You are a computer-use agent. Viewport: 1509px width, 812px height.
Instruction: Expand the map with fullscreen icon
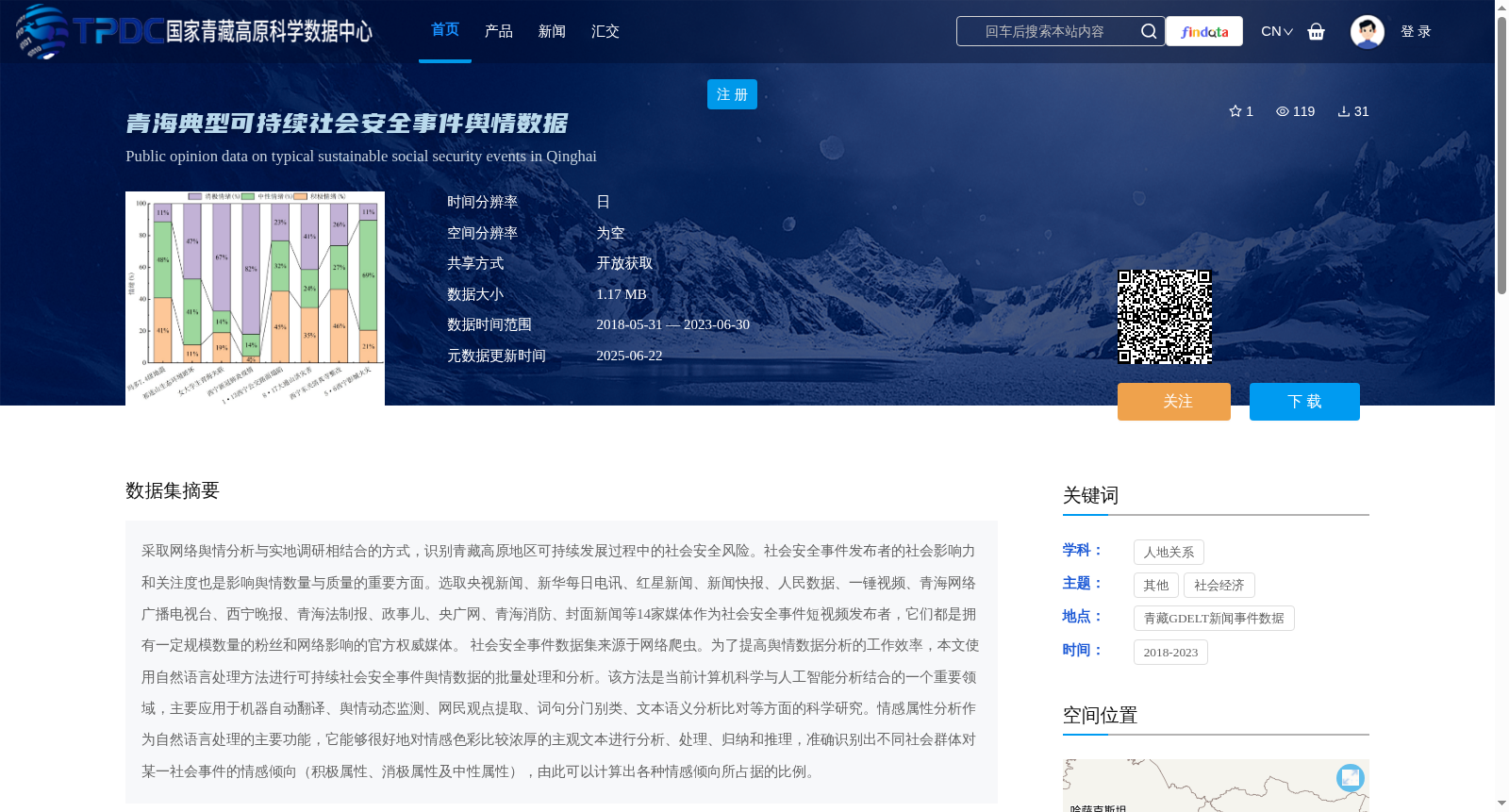(x=1350, y=777)
